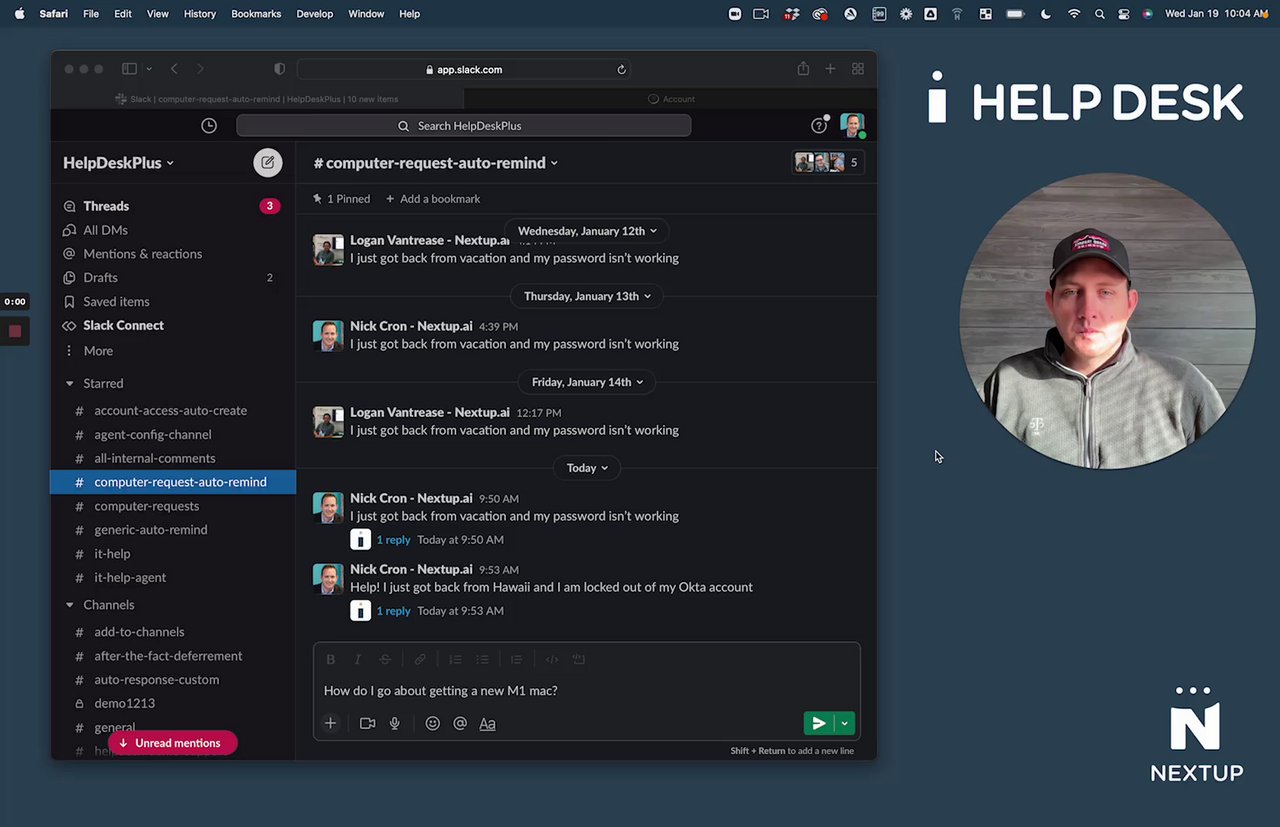Open the Safari sidebar toggle
1280x827 pixels.
[x=129, y=69]
